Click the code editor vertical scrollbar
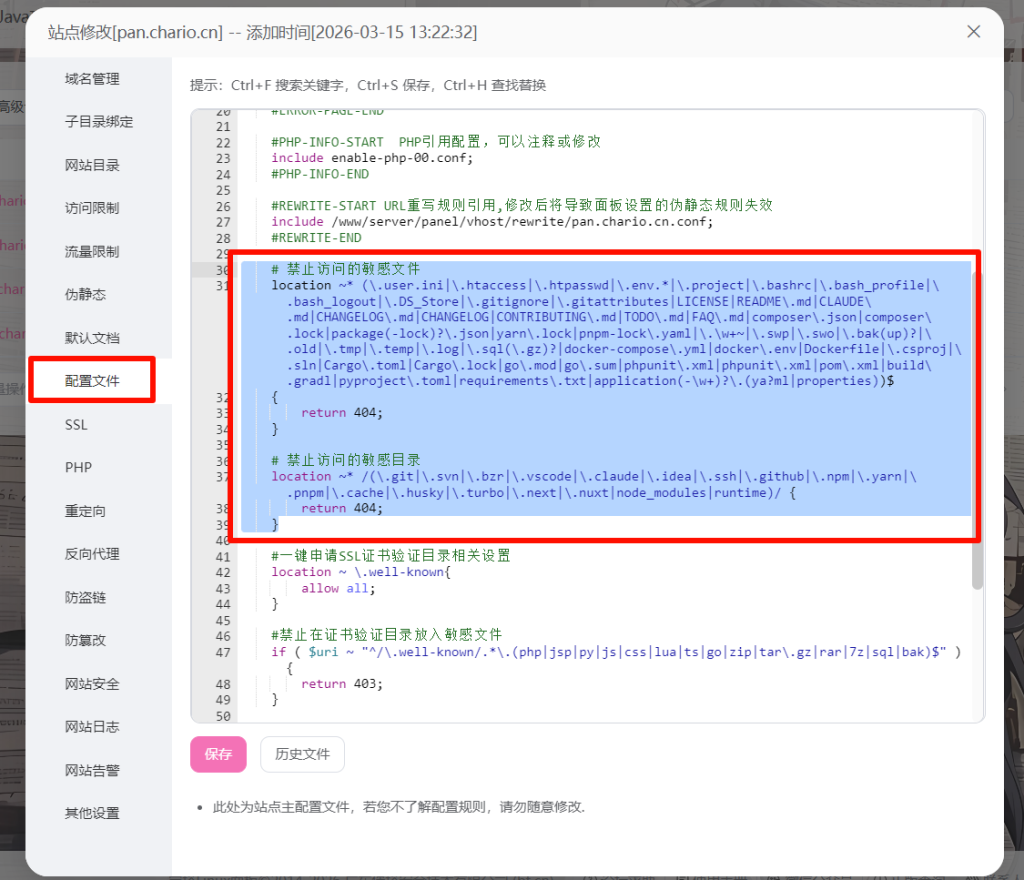This screenshot has width=1024, height=880. pos(977,420)
